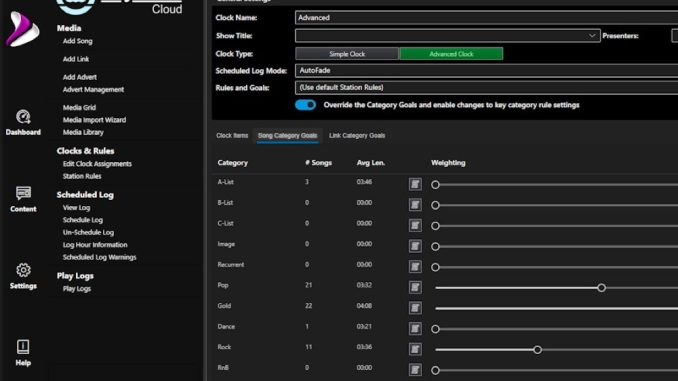Open Add Advert in Media menu
Image resolution: width=678 pixels, height=381 pixels.
(80, 77)
